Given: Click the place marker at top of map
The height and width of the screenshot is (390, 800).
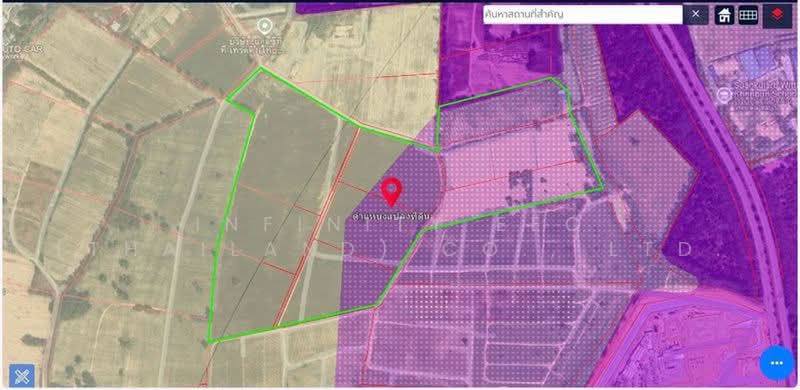Looking at the screenshot, I should pyautogui.click(x=264, y=25).
